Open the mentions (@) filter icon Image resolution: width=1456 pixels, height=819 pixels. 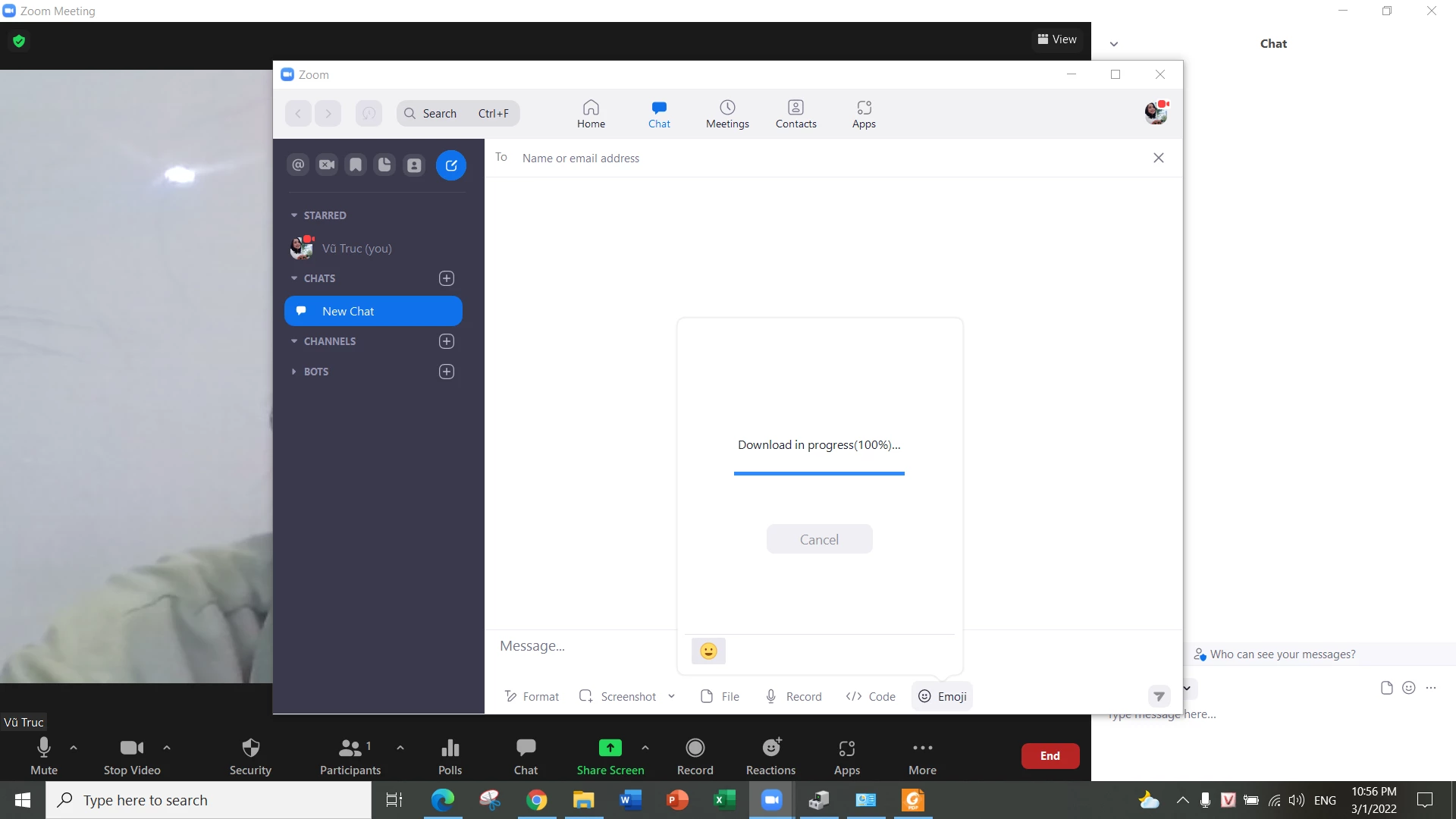[x=298, y=165]
